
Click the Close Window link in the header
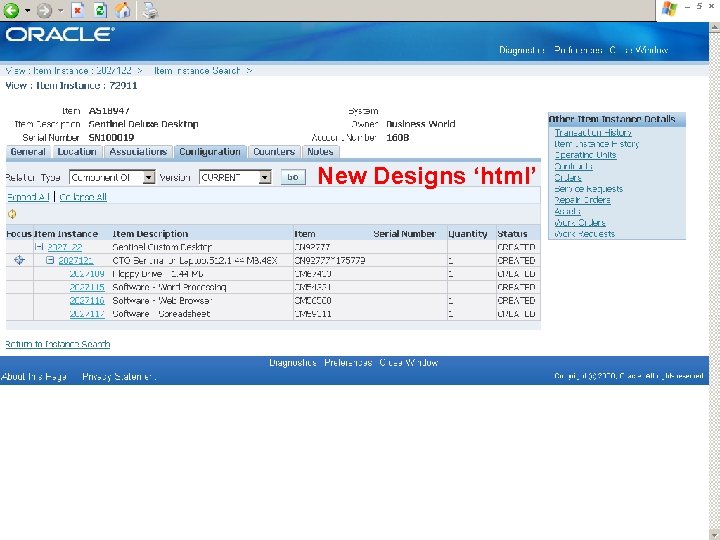639,50
